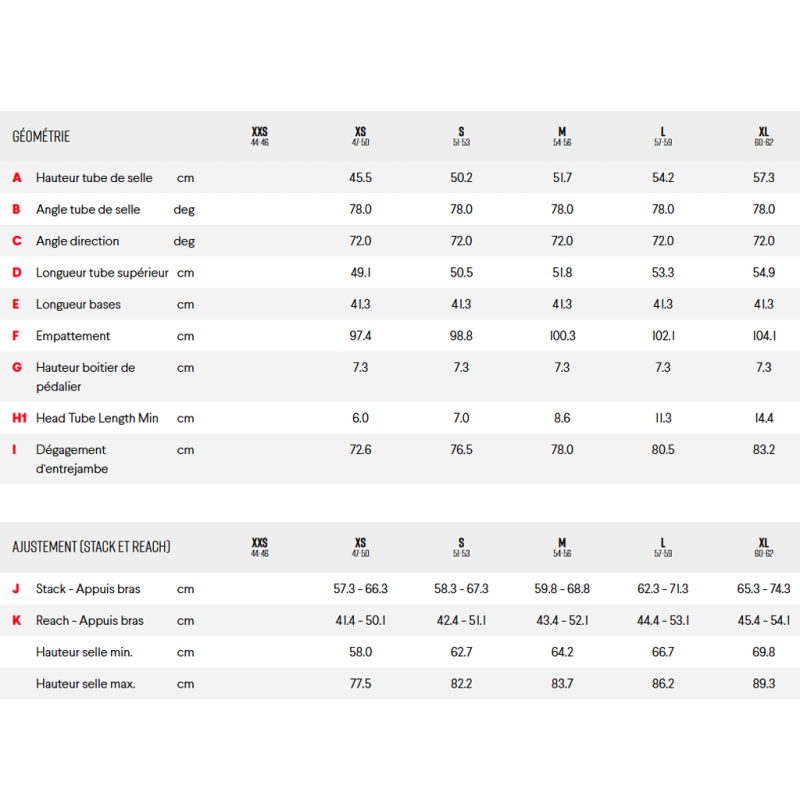800x800 pixels.
Task: Click the Head Tube Length Min label
Action: (97, 418)
